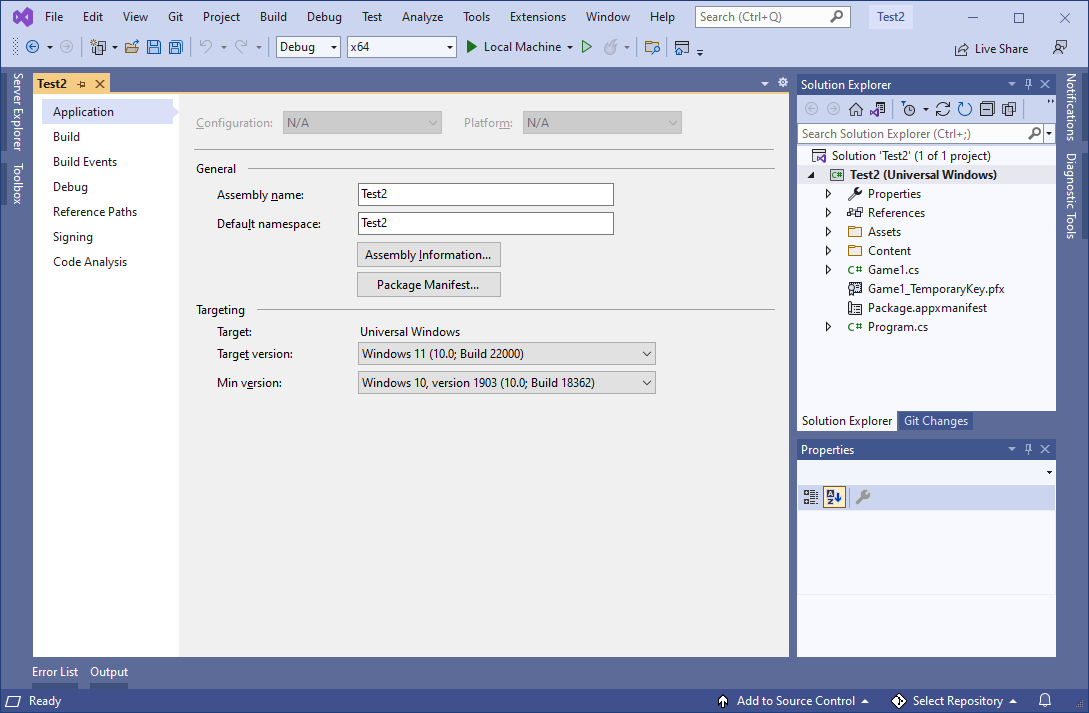Close the Test2 document tab
Screen dimensions: 1089x713
point(100,84)
